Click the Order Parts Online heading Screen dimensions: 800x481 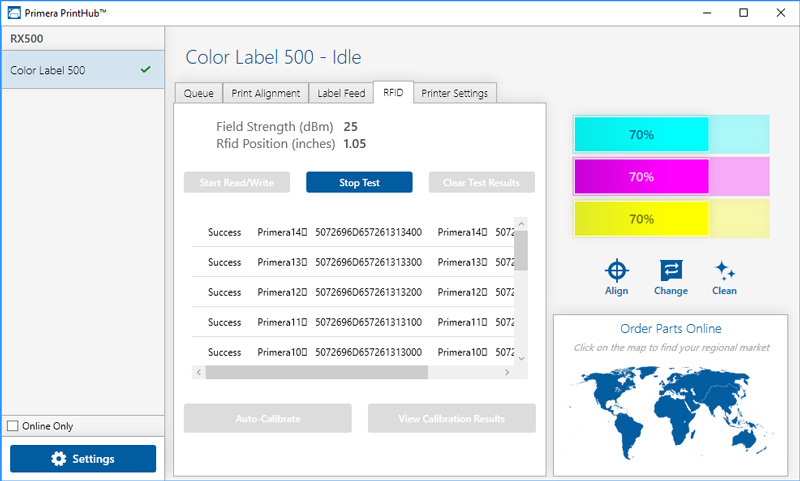[671, 328]
